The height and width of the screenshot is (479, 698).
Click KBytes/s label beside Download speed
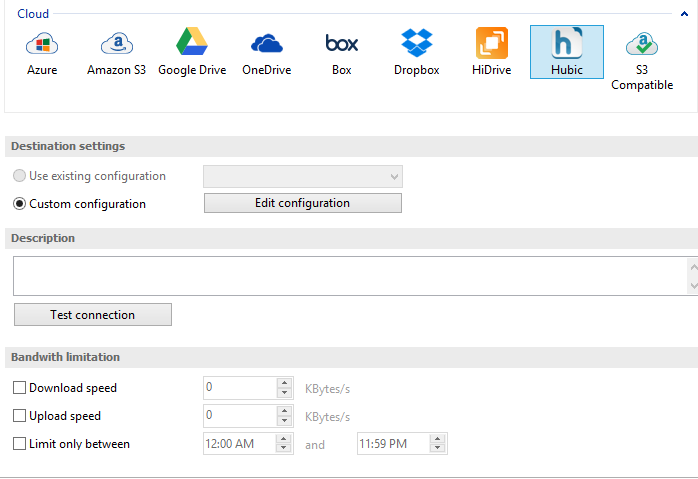coord(328,389)
